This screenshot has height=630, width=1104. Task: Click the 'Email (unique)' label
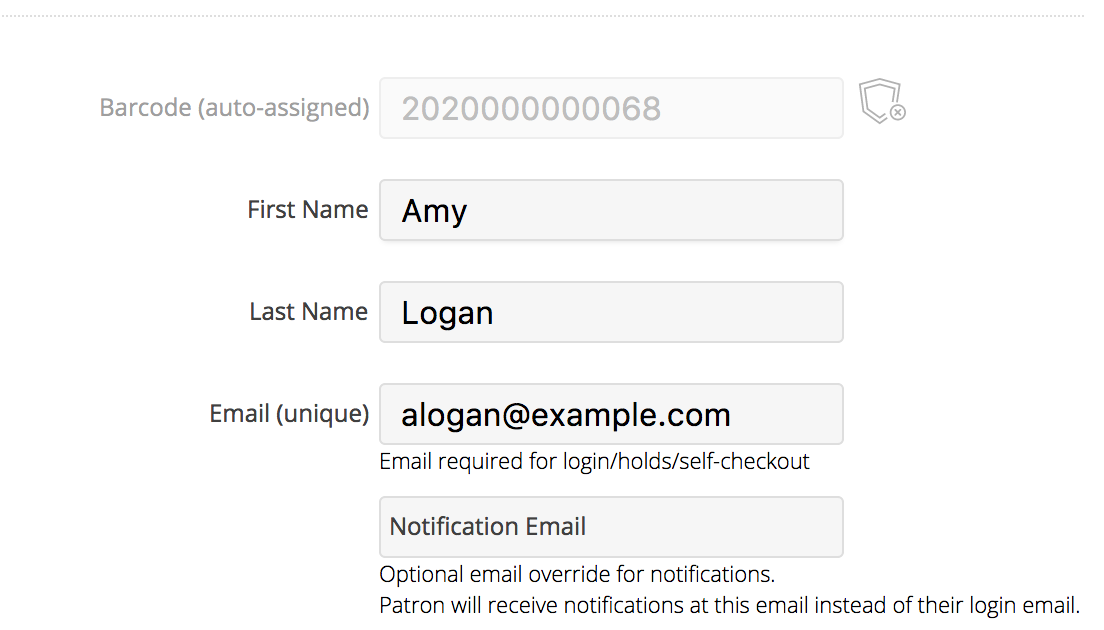[x=289, y=414]
